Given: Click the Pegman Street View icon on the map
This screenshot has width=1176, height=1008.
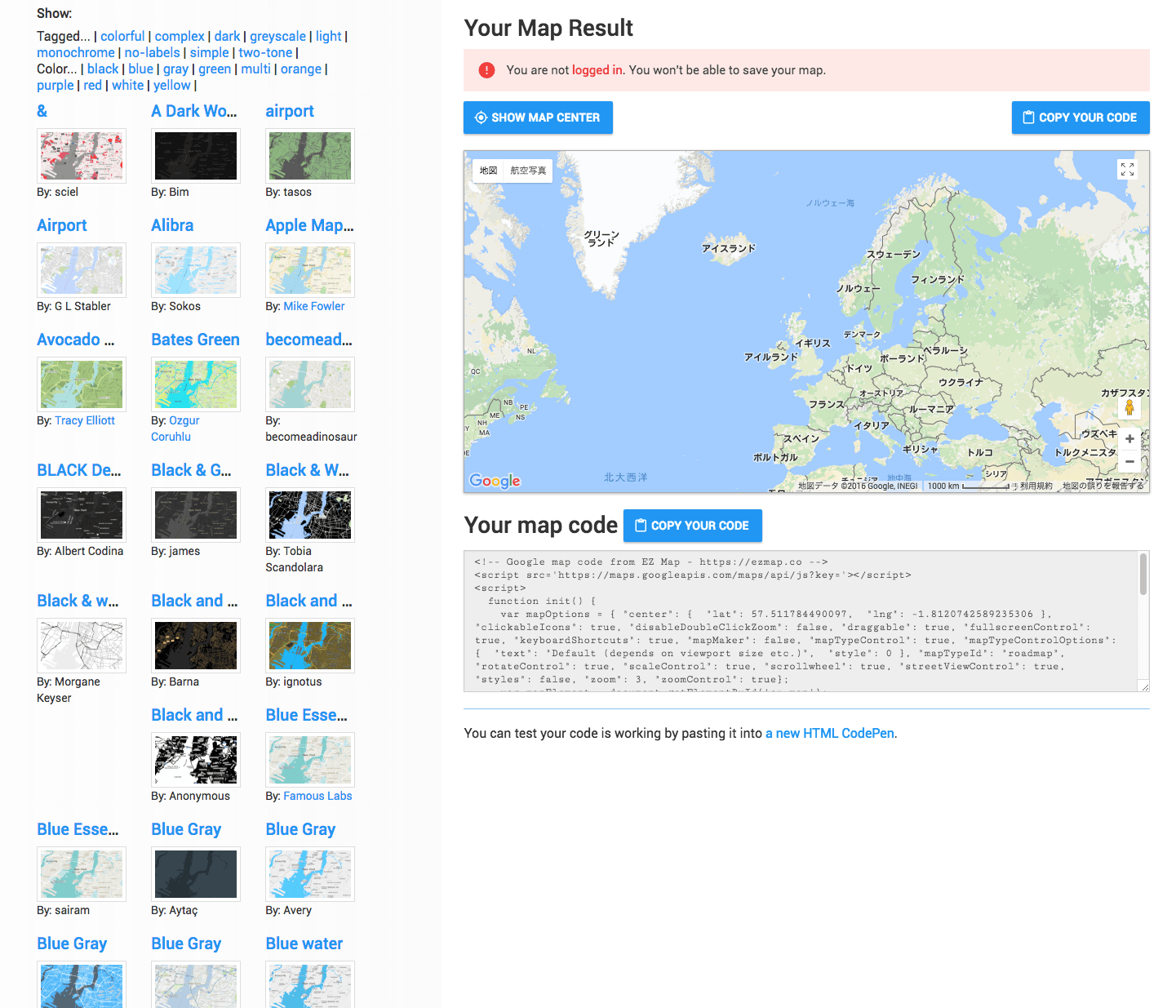Looking at the screenshot, I should tap(1129, 406).
